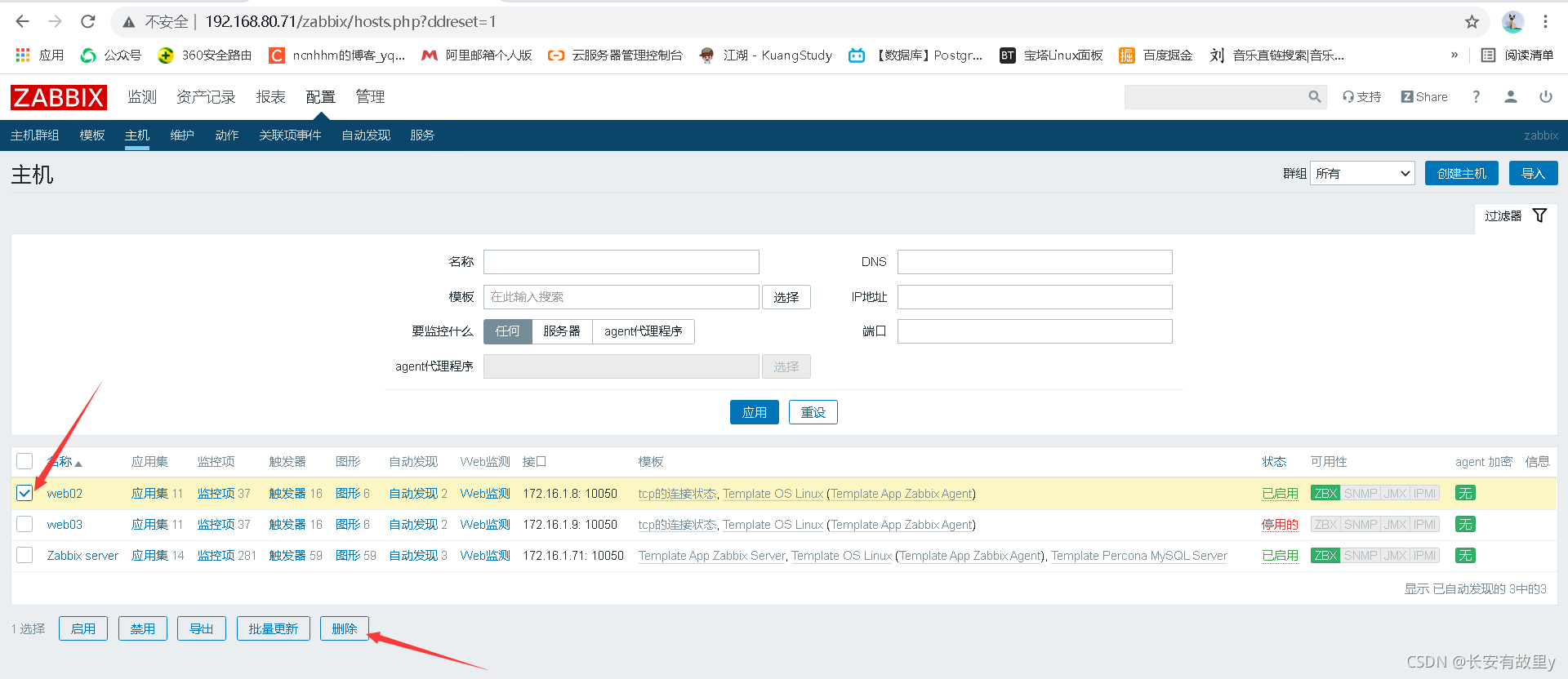Bookmark this page with star icon

[1472, 22]
